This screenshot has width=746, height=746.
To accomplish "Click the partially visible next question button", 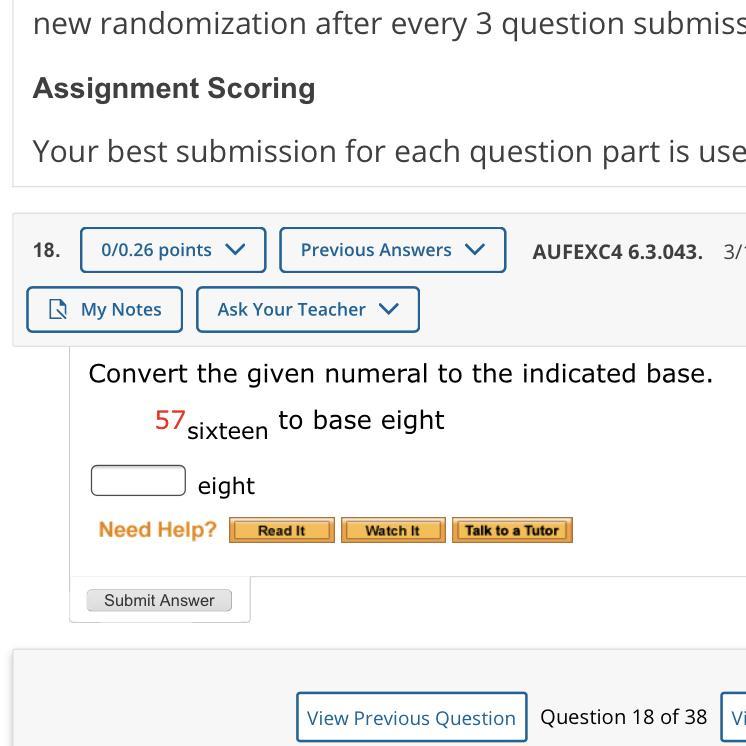I will (736, 718).
